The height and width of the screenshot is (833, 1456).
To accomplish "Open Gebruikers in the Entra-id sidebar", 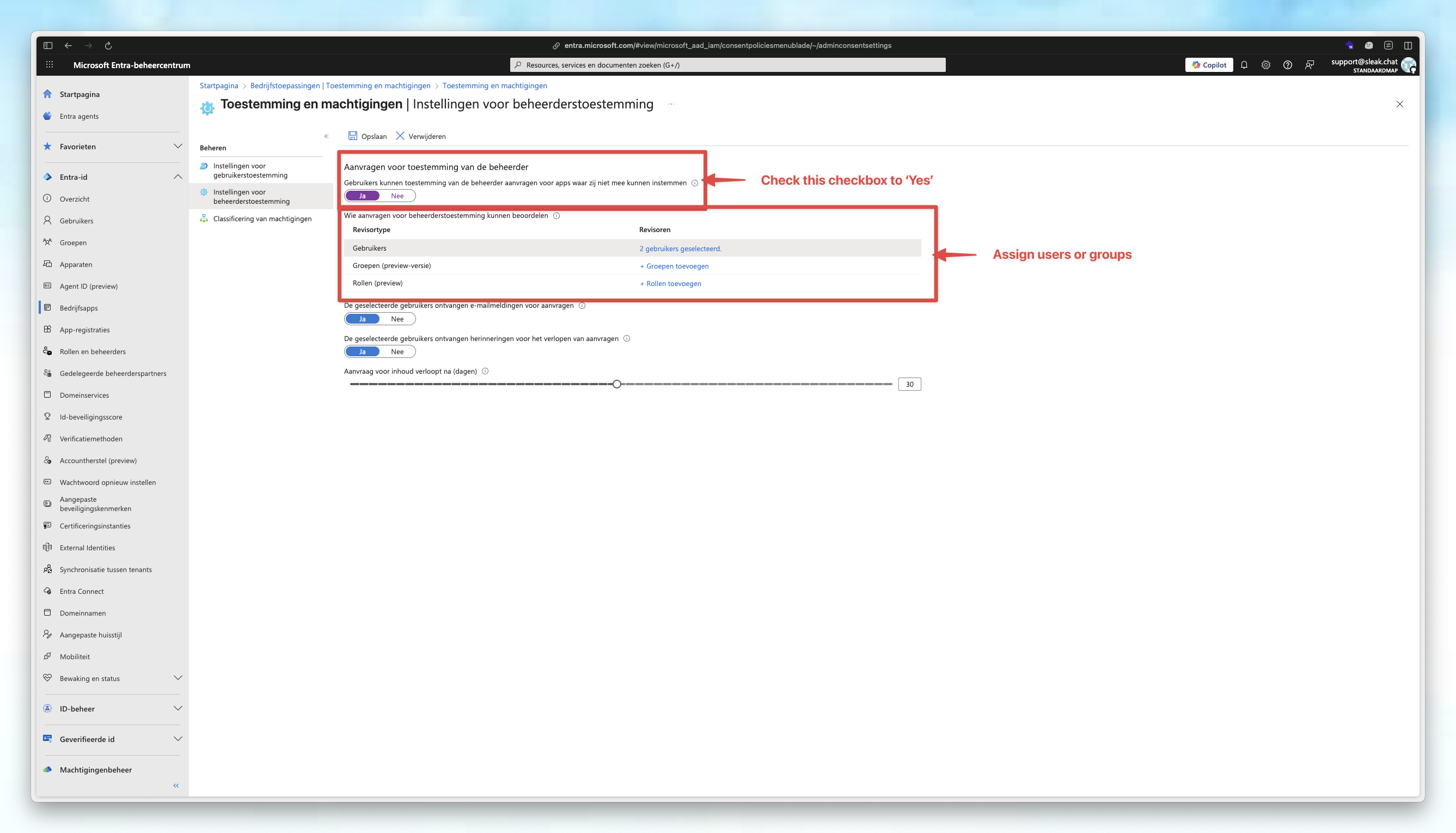I will click(x=77, y=220).
